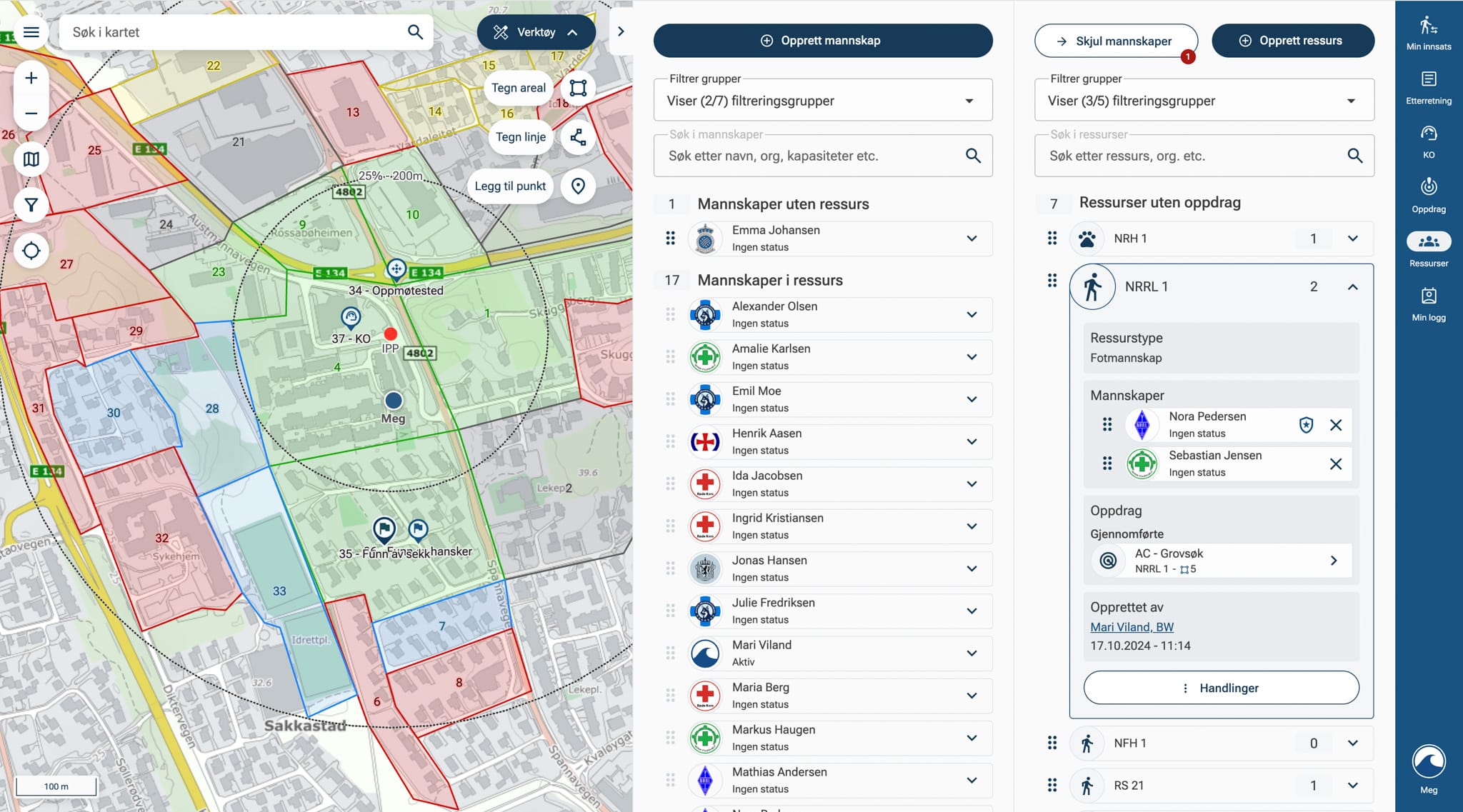The width and height of the screenshot is (1463, 812).
Task: Open the map layers selector
Action: pyautogui.click(x=31, y=159)
